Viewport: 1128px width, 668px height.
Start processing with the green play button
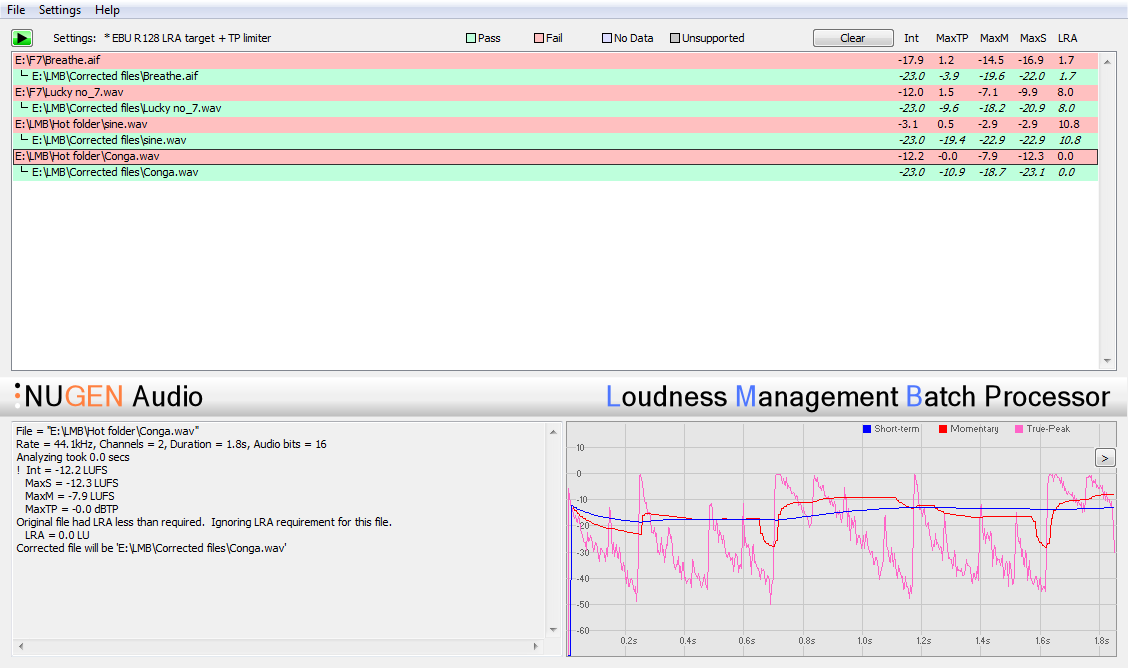point(22,38)
